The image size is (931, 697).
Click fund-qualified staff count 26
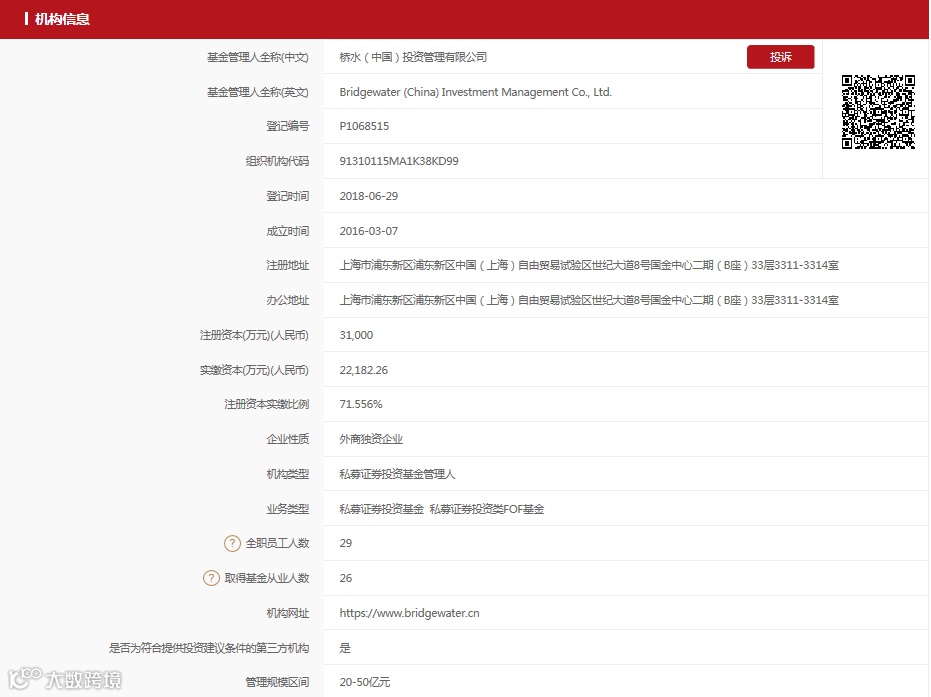coord(346,578)
